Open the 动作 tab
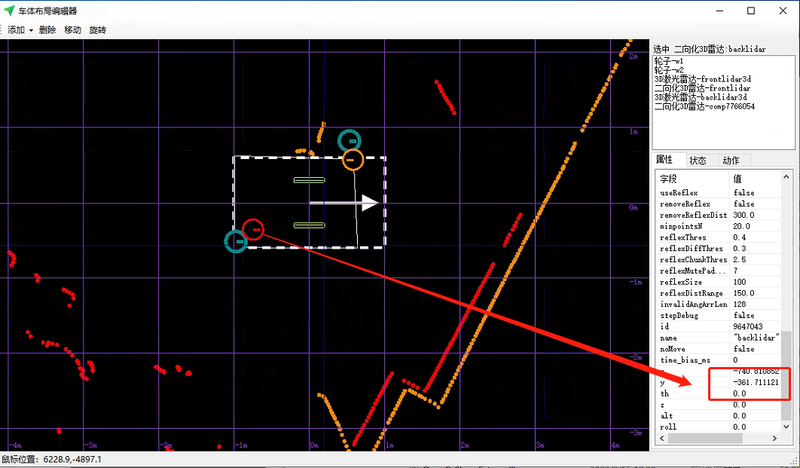800x468 pixels. [730, 161]
